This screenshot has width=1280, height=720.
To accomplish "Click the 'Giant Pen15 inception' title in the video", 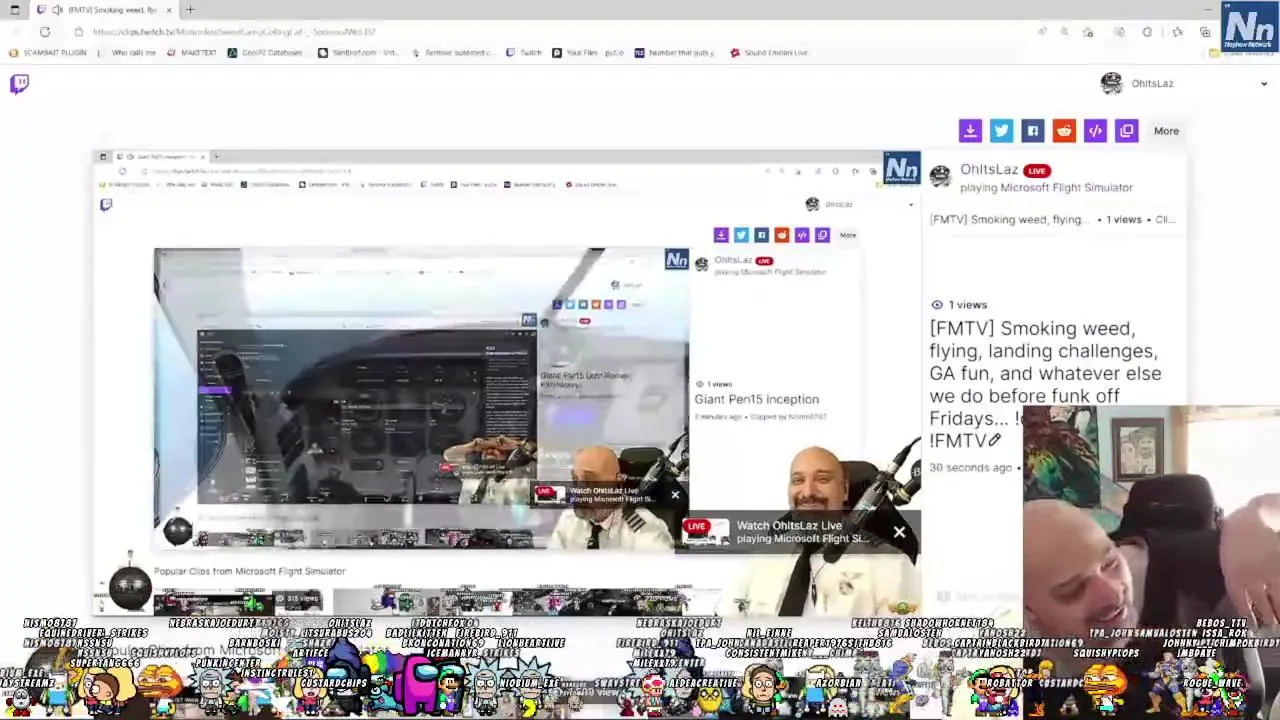I will coord(757,400).
